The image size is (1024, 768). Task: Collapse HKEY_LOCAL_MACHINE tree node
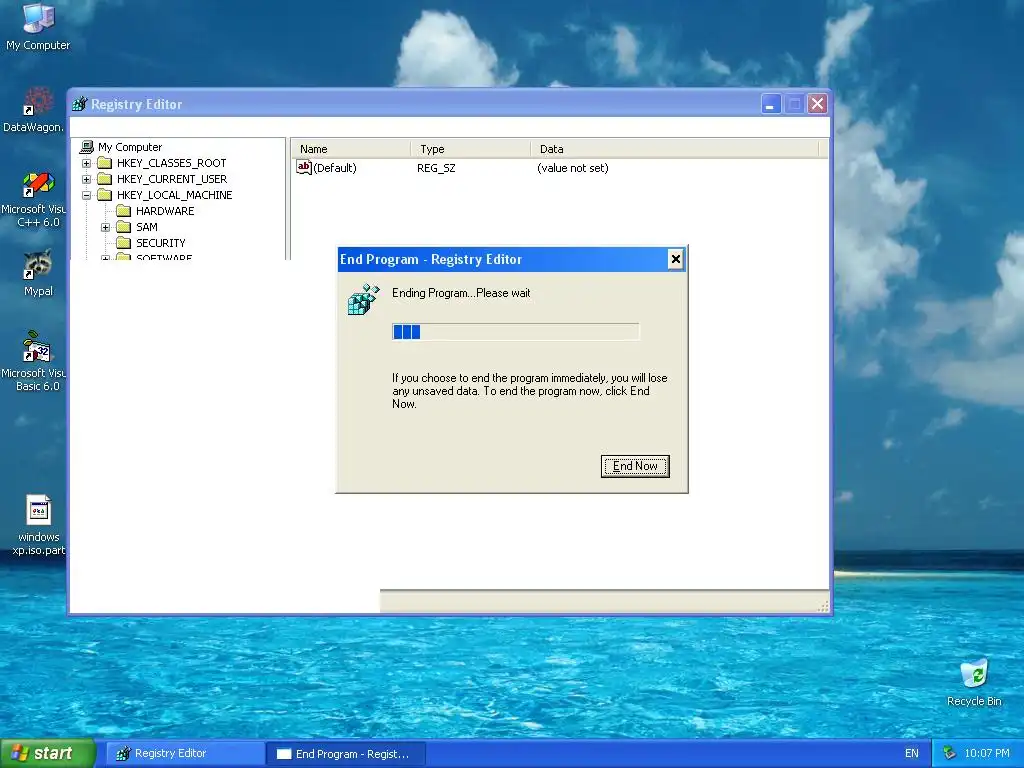click(x=86, y=195)
